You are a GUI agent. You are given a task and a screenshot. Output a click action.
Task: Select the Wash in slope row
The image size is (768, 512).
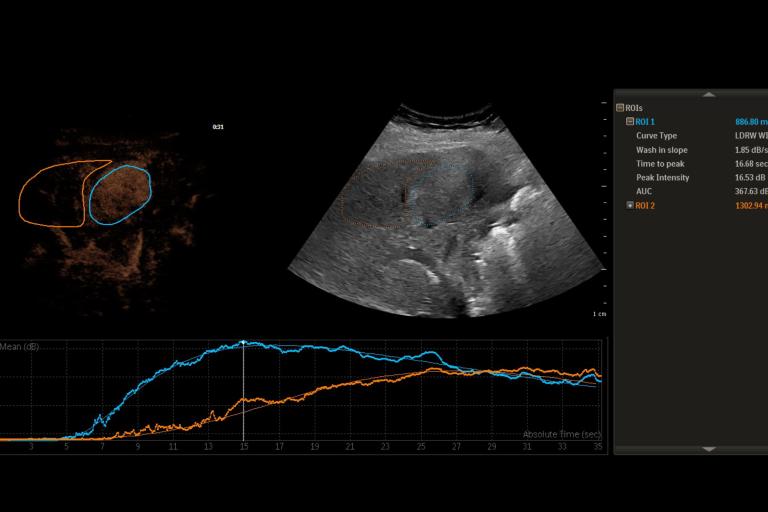click(661, 149)
